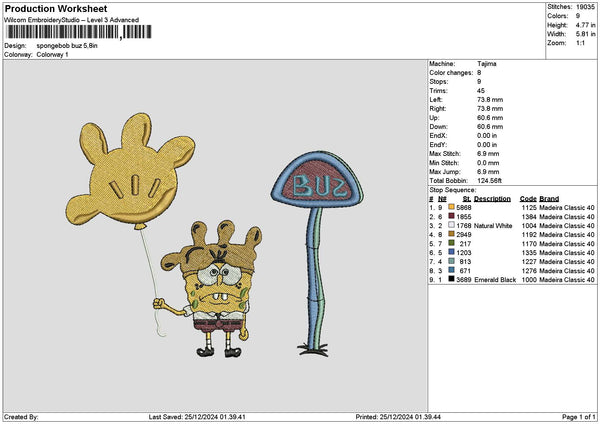Click the 'Stop Sequence:' heading
600x424 pixels.
click(x=453, y=190)
